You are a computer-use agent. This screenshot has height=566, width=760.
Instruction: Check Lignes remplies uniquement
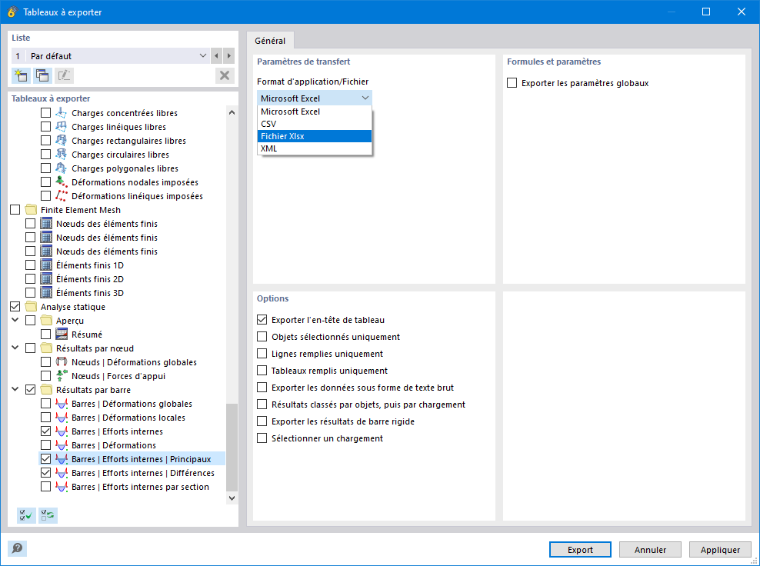pyautogui.click(x=262, y=354)
